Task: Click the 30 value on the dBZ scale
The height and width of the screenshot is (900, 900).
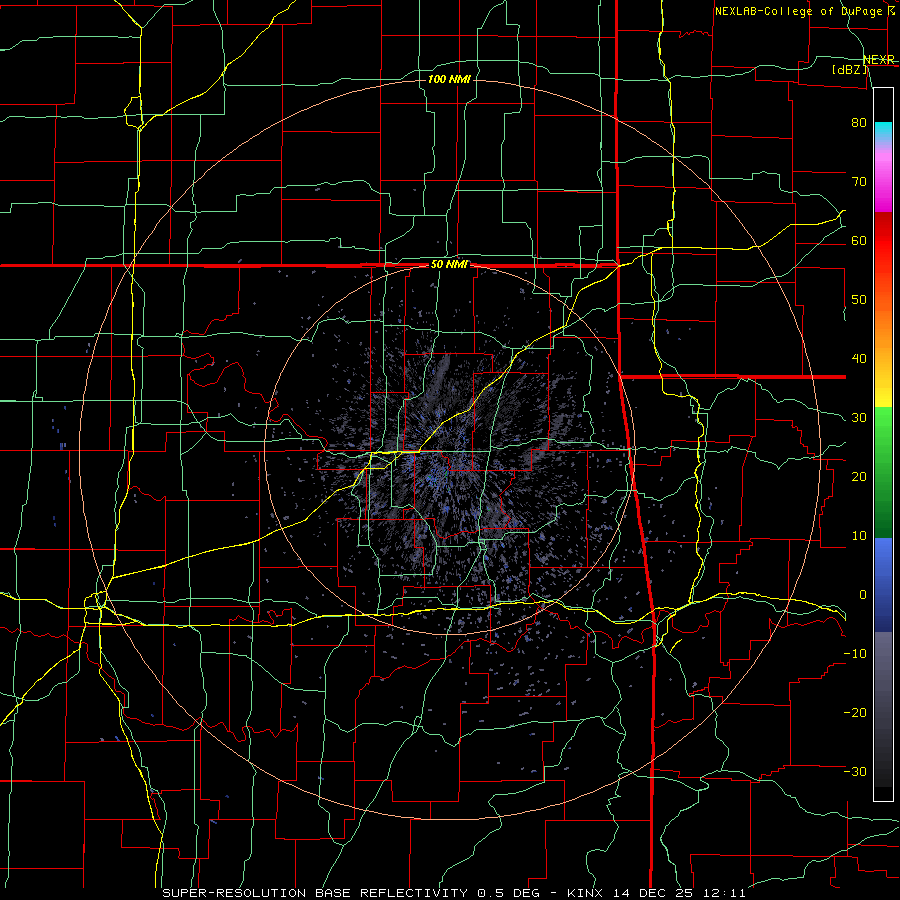Action: (859, 417)
